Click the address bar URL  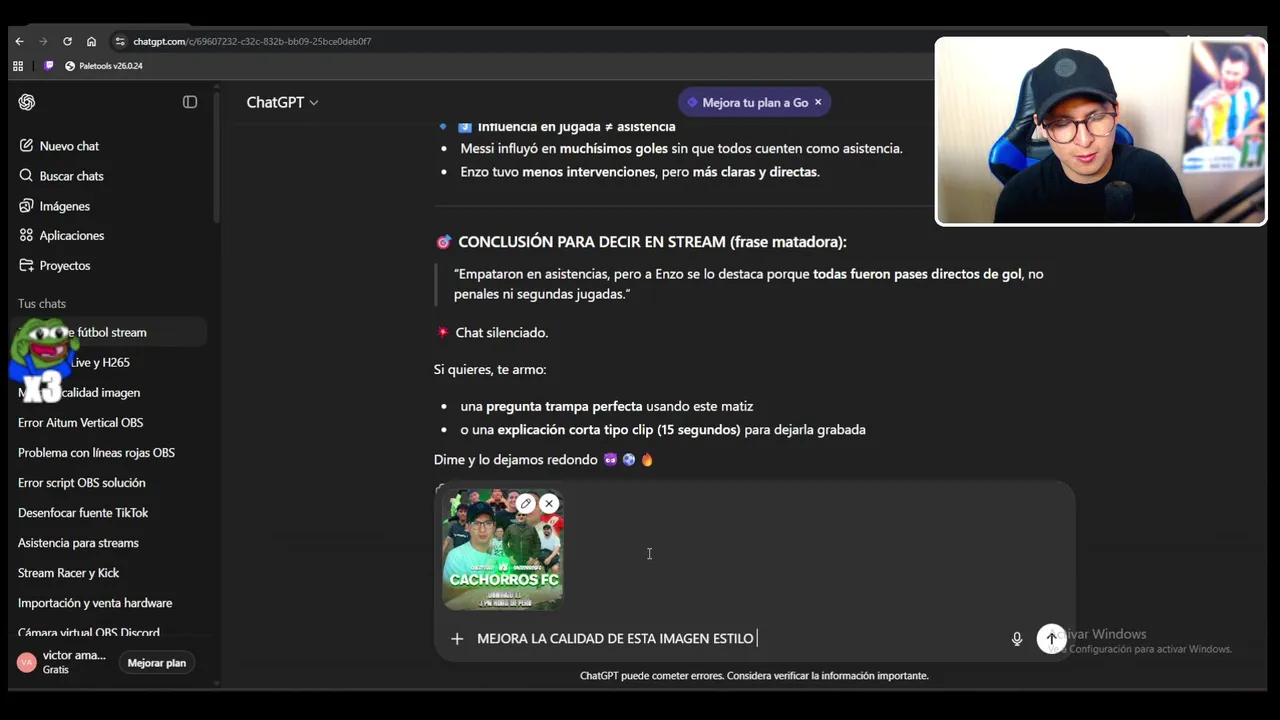252,41
